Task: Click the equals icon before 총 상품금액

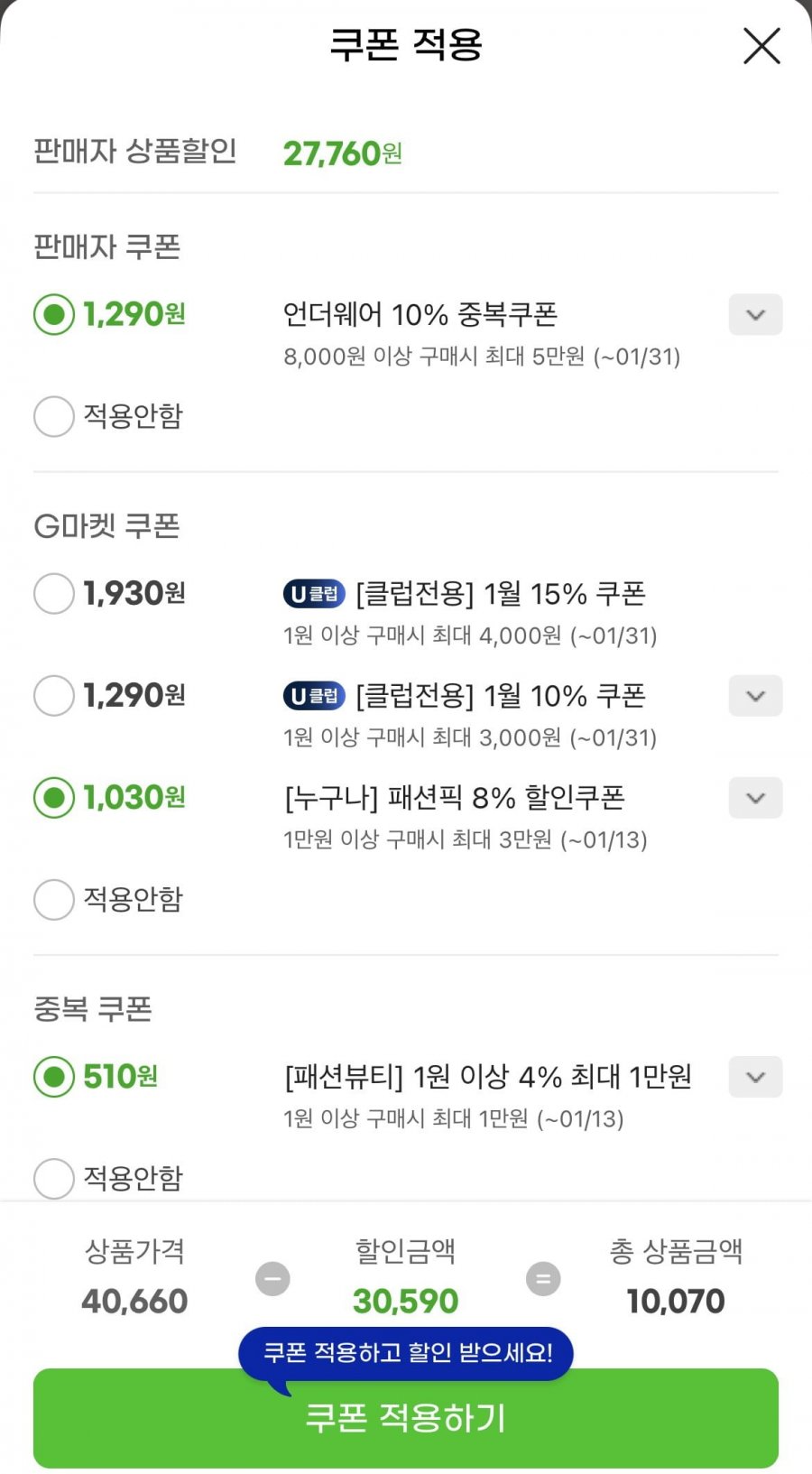Action: tap(543, 1279)
